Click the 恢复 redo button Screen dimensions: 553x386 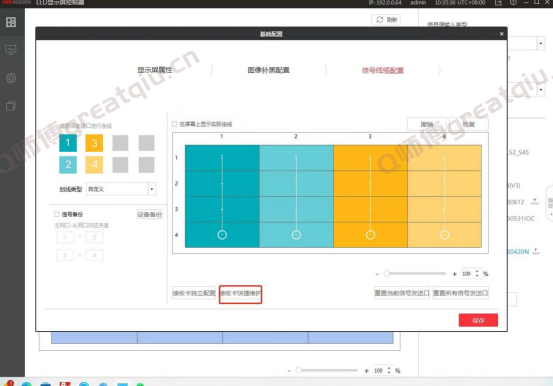click(x=469, y=124)
